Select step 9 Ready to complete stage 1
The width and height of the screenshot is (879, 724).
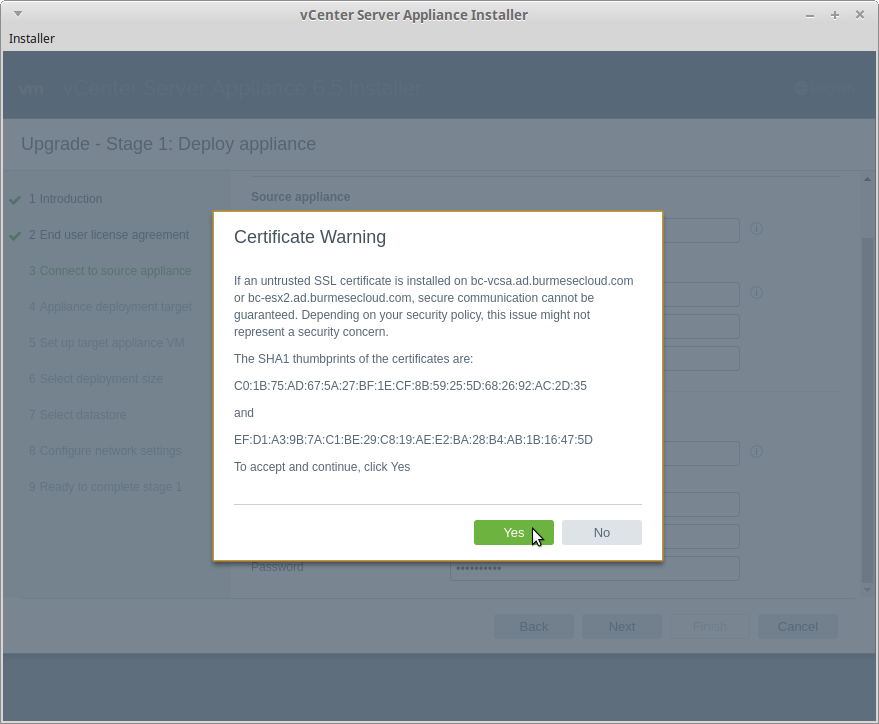coord(105,487)
